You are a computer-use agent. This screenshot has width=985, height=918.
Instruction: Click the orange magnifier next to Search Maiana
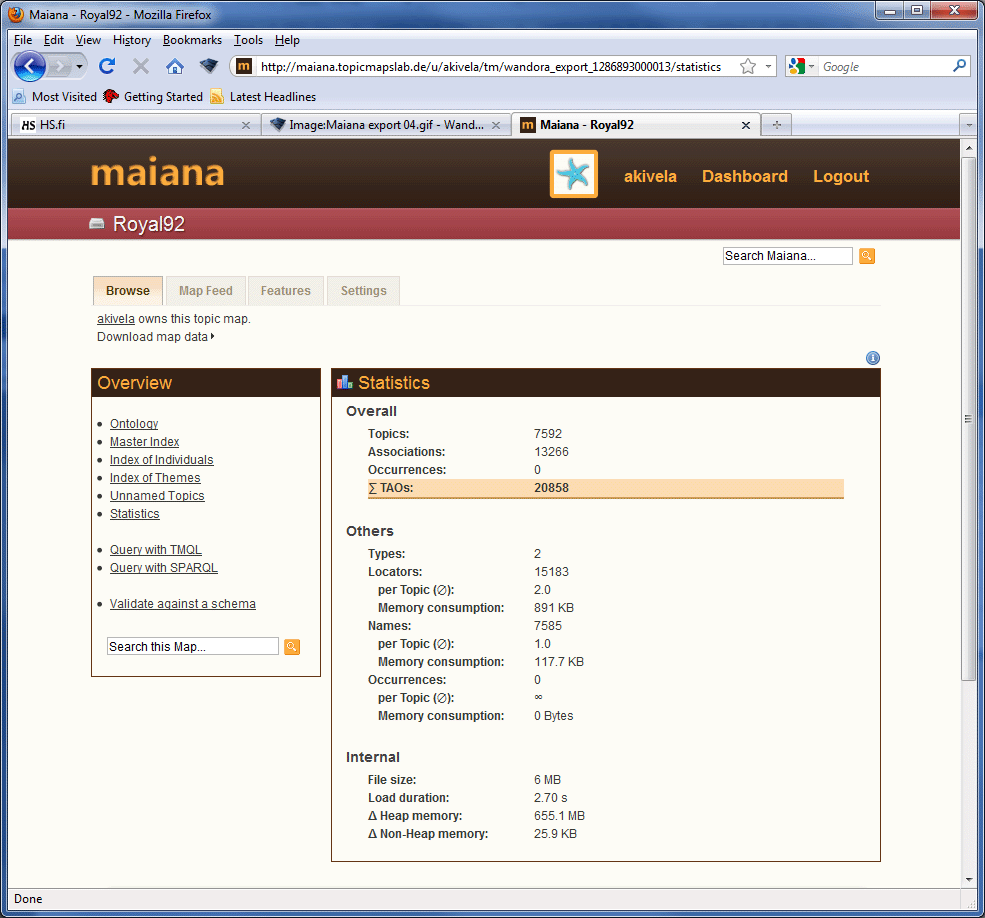[x=866, y=256]
